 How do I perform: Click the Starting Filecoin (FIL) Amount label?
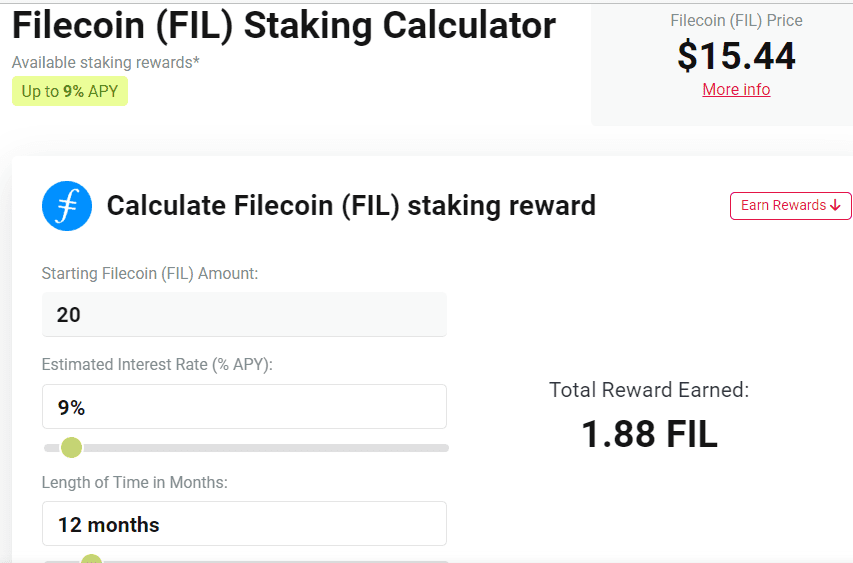coord(150,273)
